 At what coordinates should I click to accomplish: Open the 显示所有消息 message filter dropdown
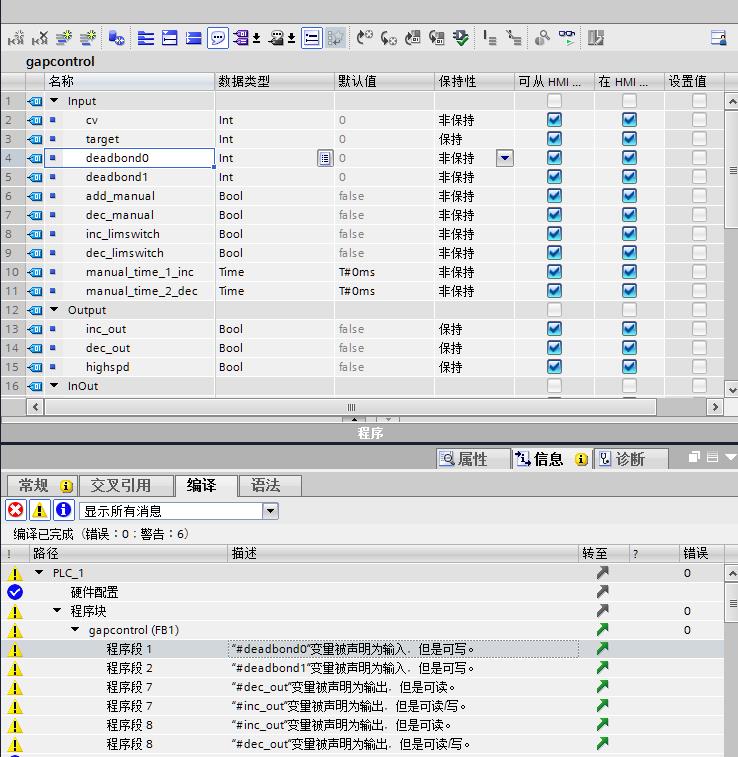(x=270, y=511)
